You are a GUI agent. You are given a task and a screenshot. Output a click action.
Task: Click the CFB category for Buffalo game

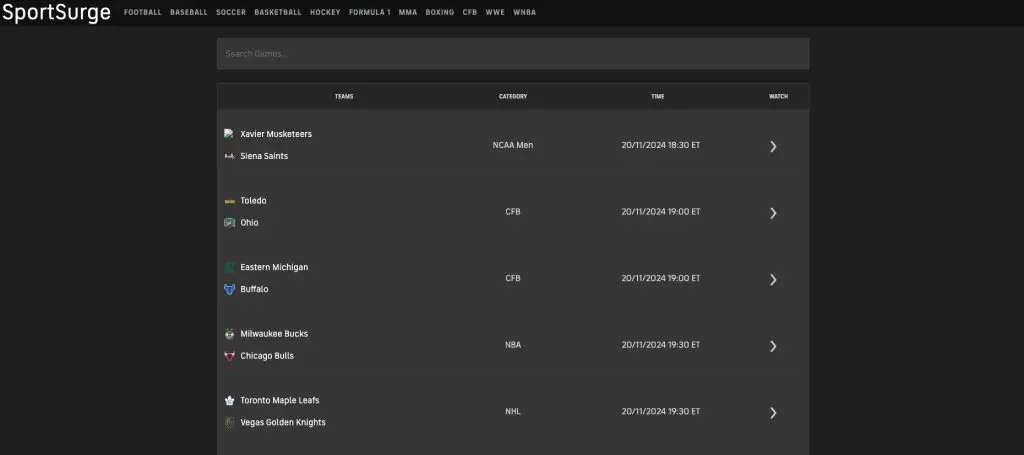513,278
